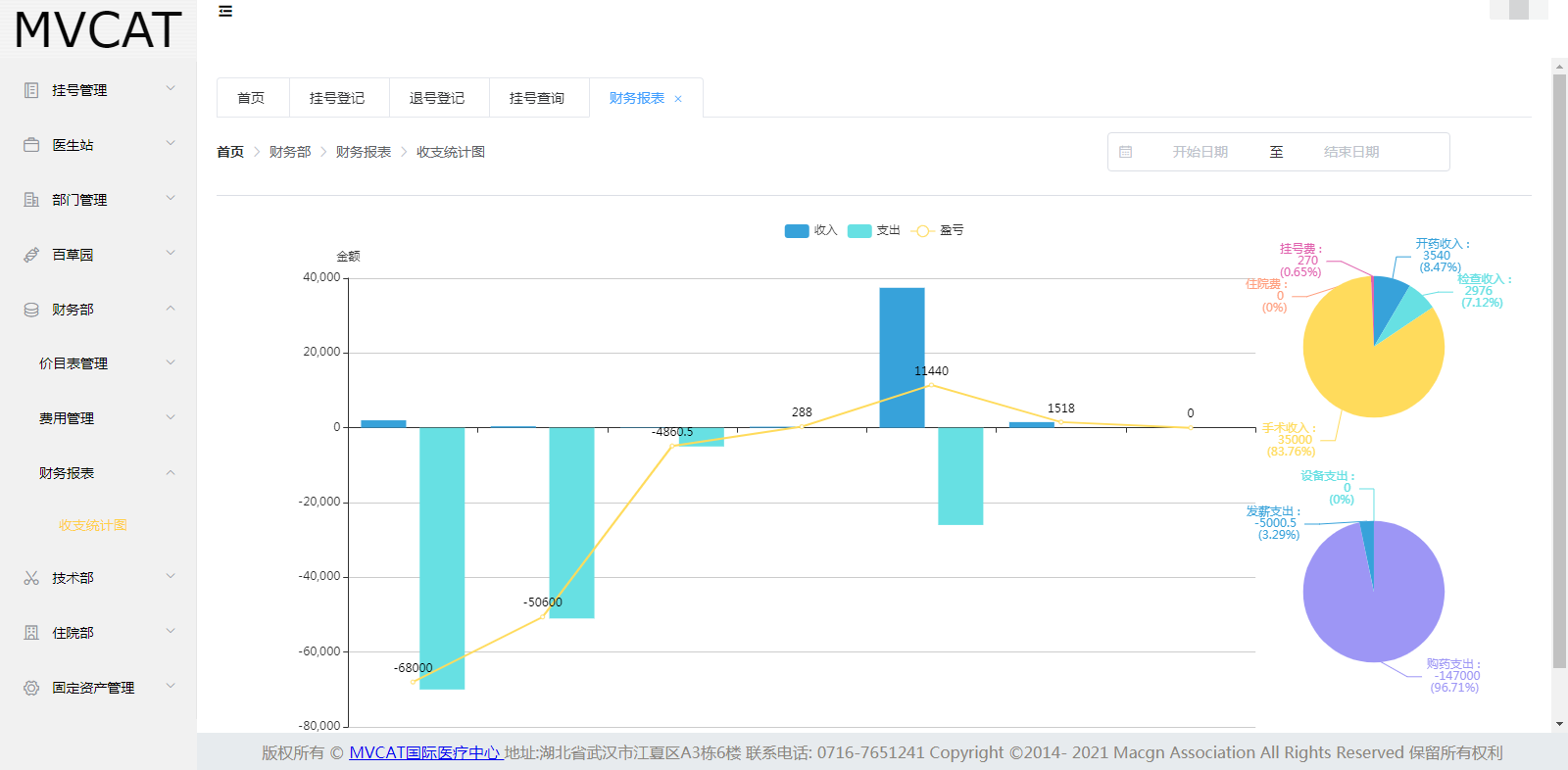Viewport: 1568px width, 770px height.
Task: Switch to the 挂号查询 tab
Action: 539,98
